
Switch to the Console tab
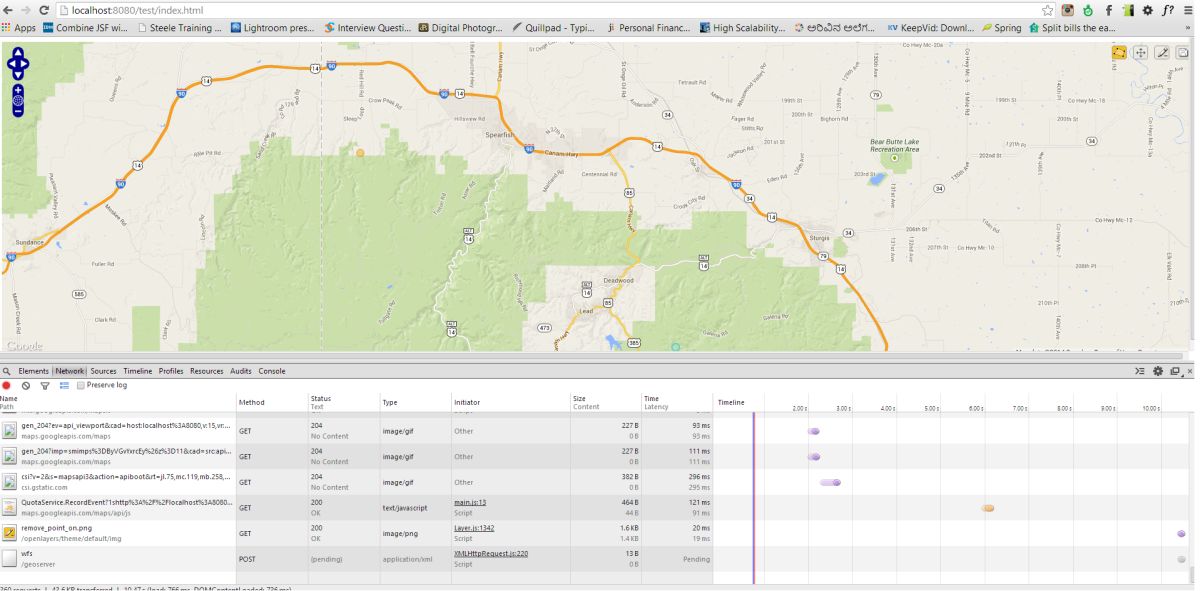click(272, 371)
